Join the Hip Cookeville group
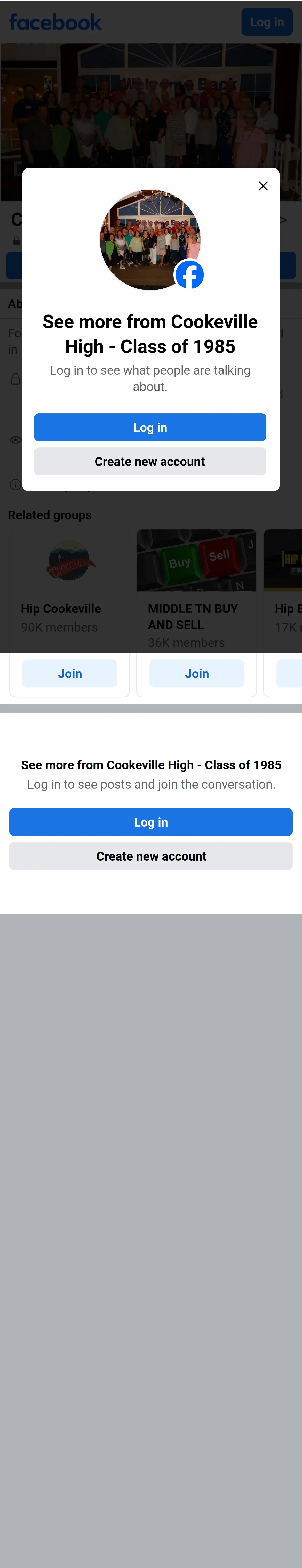The height and width of the screenshot is (1568, 302). pos(69,674)
